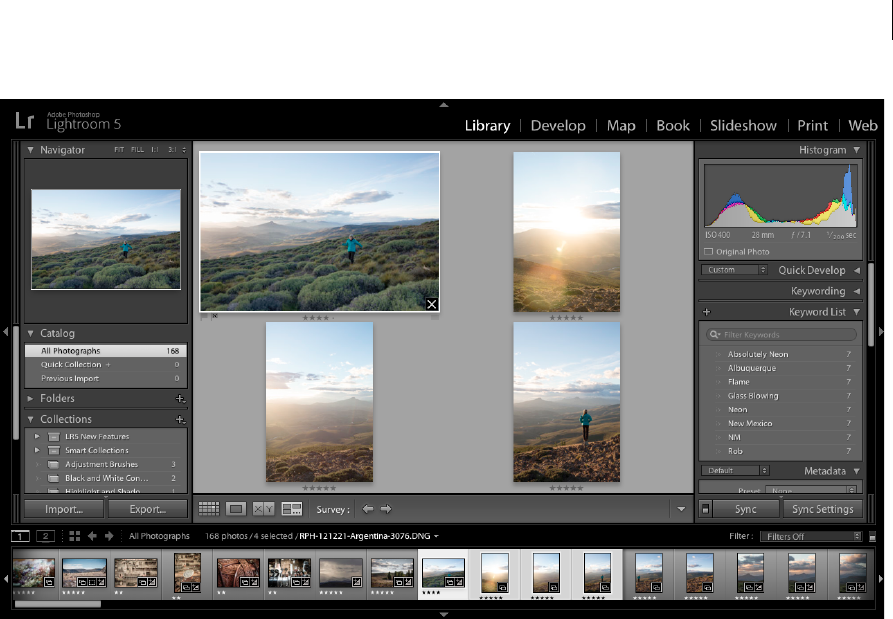Open the Map module

coord(621,125)
